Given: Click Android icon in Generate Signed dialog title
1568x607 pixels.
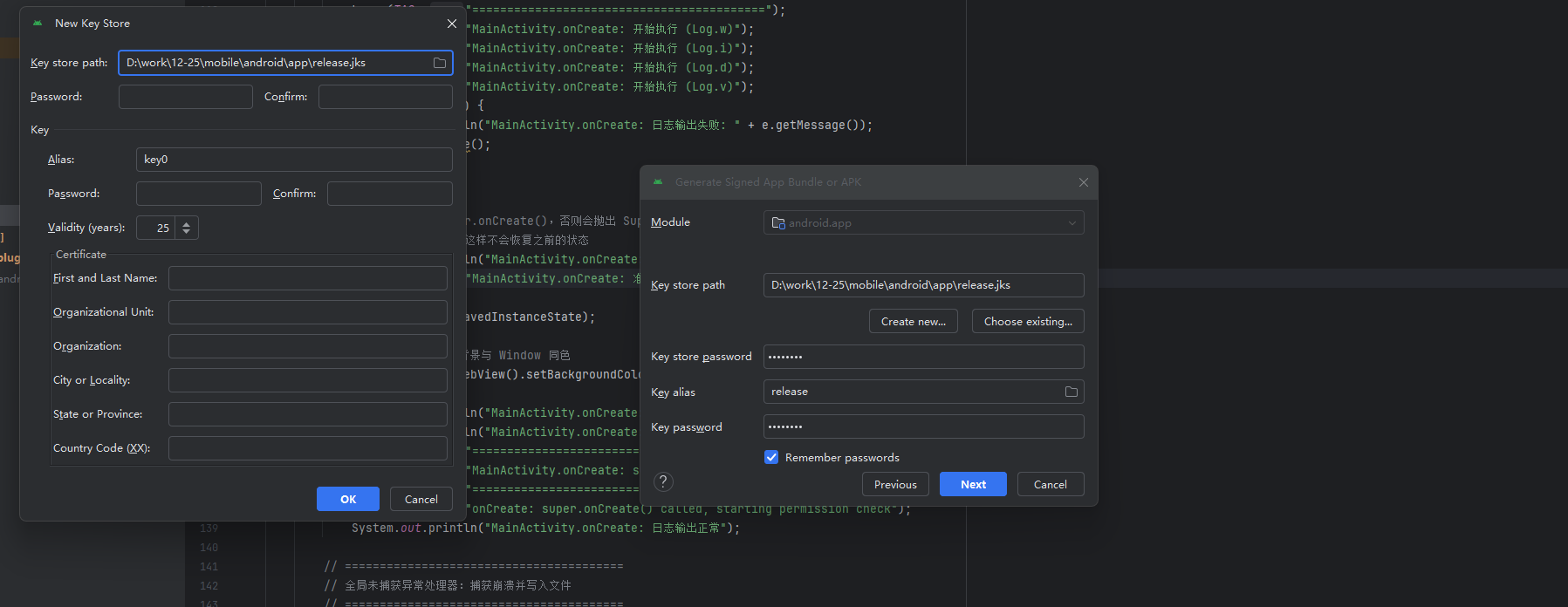Looking at the screenshot, I should click(x=658, y=182).
